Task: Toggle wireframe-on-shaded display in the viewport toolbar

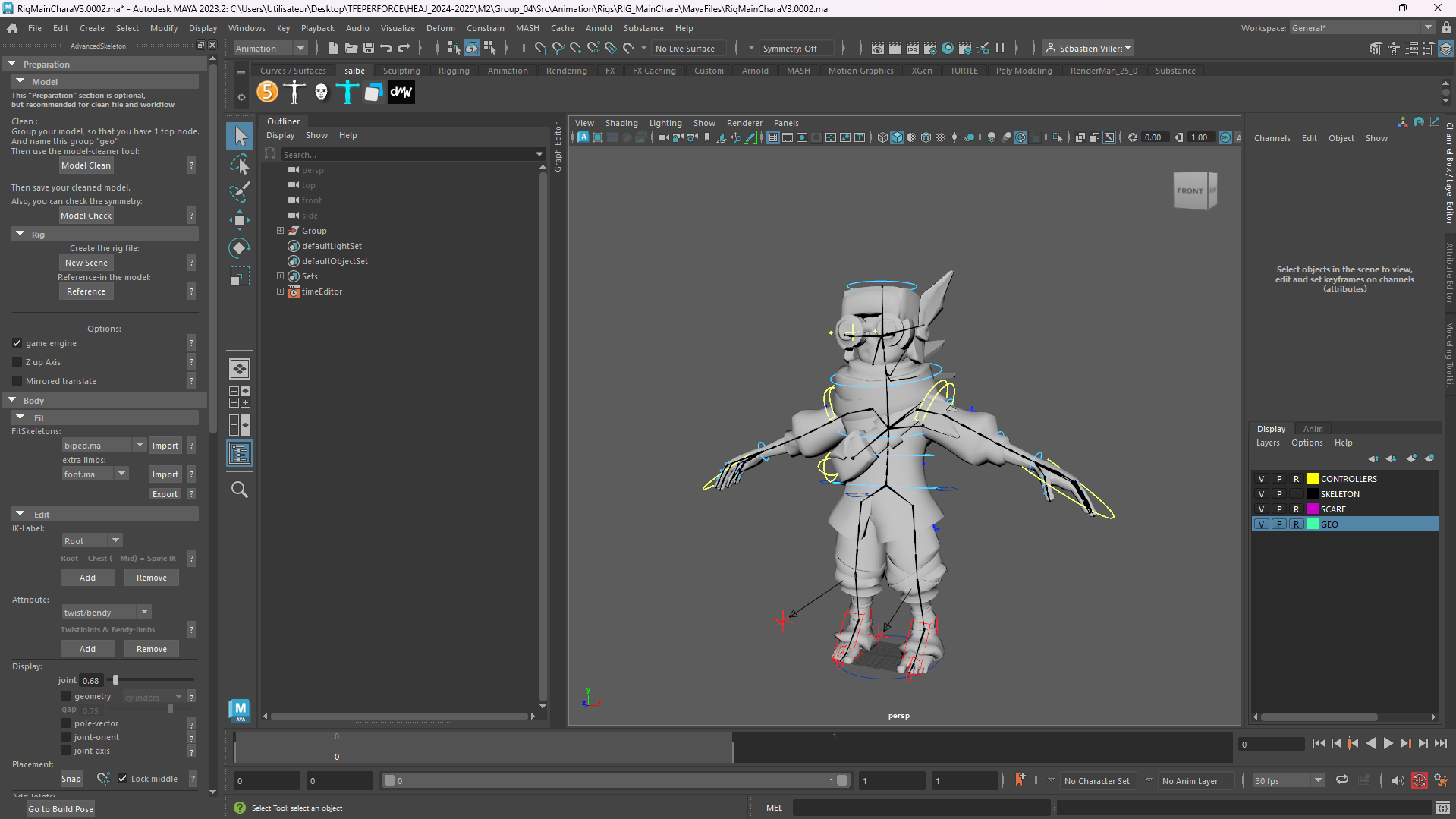Action: (x=925, y=138)
